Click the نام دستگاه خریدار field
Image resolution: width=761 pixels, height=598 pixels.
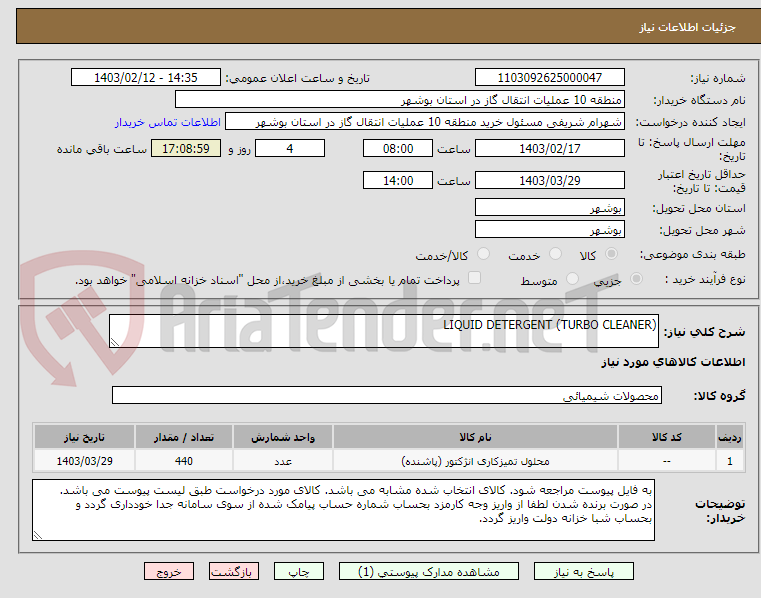[399, 100]
